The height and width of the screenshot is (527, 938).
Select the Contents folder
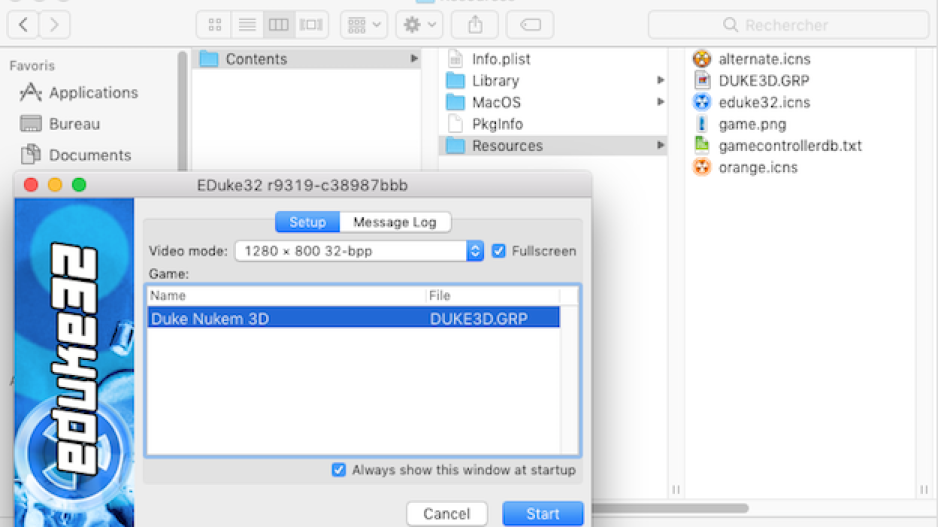click(x=306, y=59)
